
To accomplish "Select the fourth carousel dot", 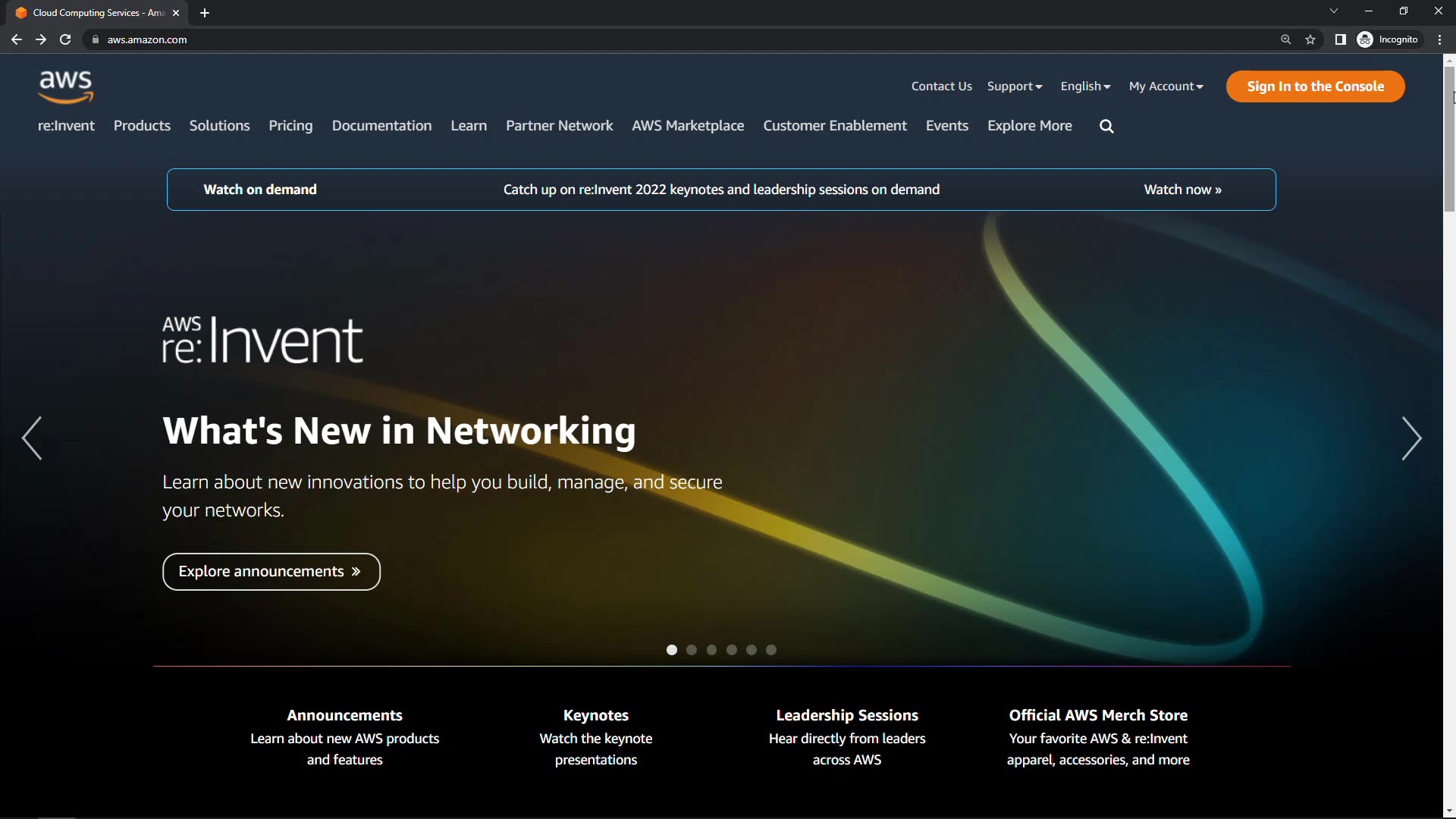I will tap(731, 650).
